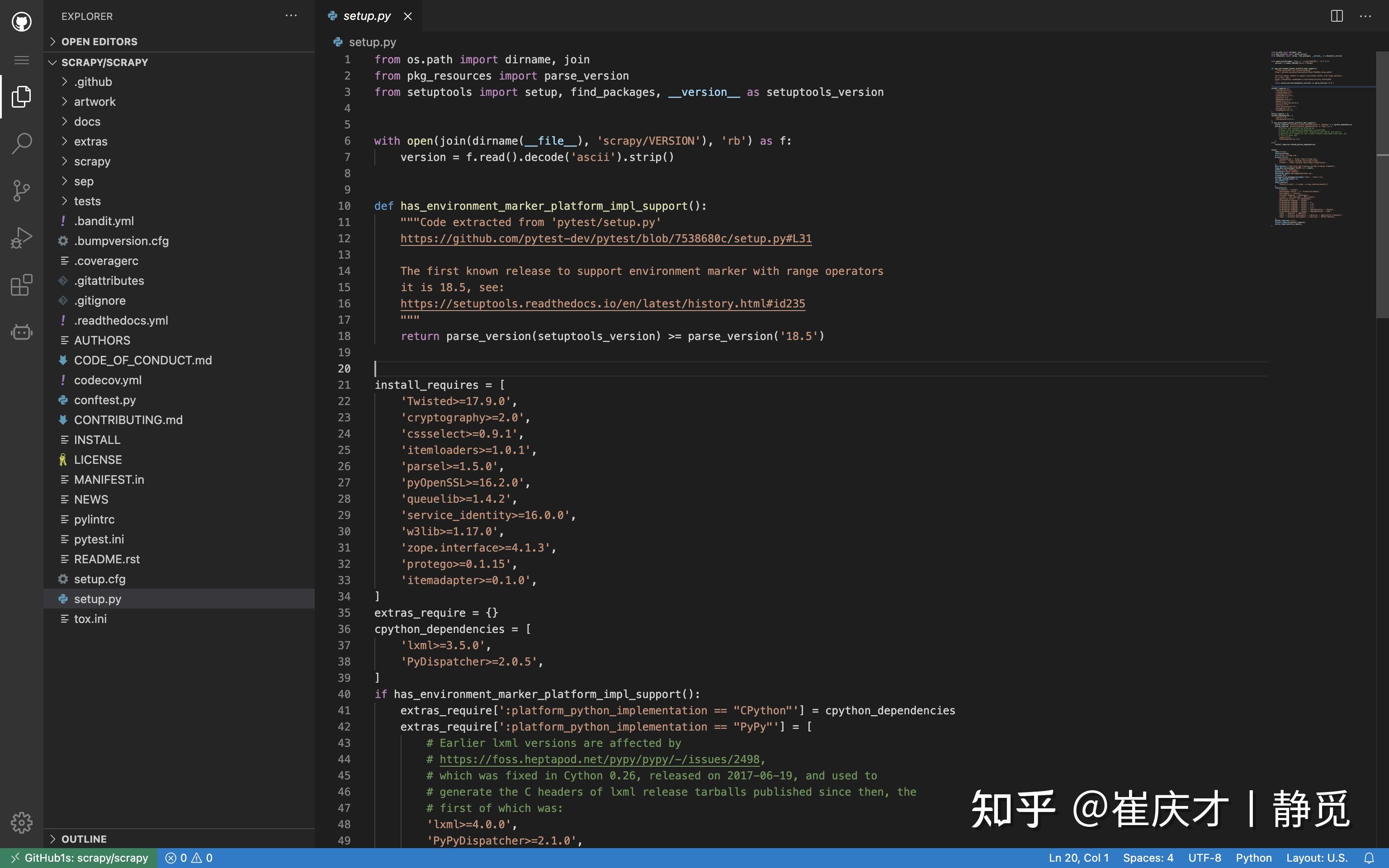Open the editor More Actions menu

click(1366, 15)
